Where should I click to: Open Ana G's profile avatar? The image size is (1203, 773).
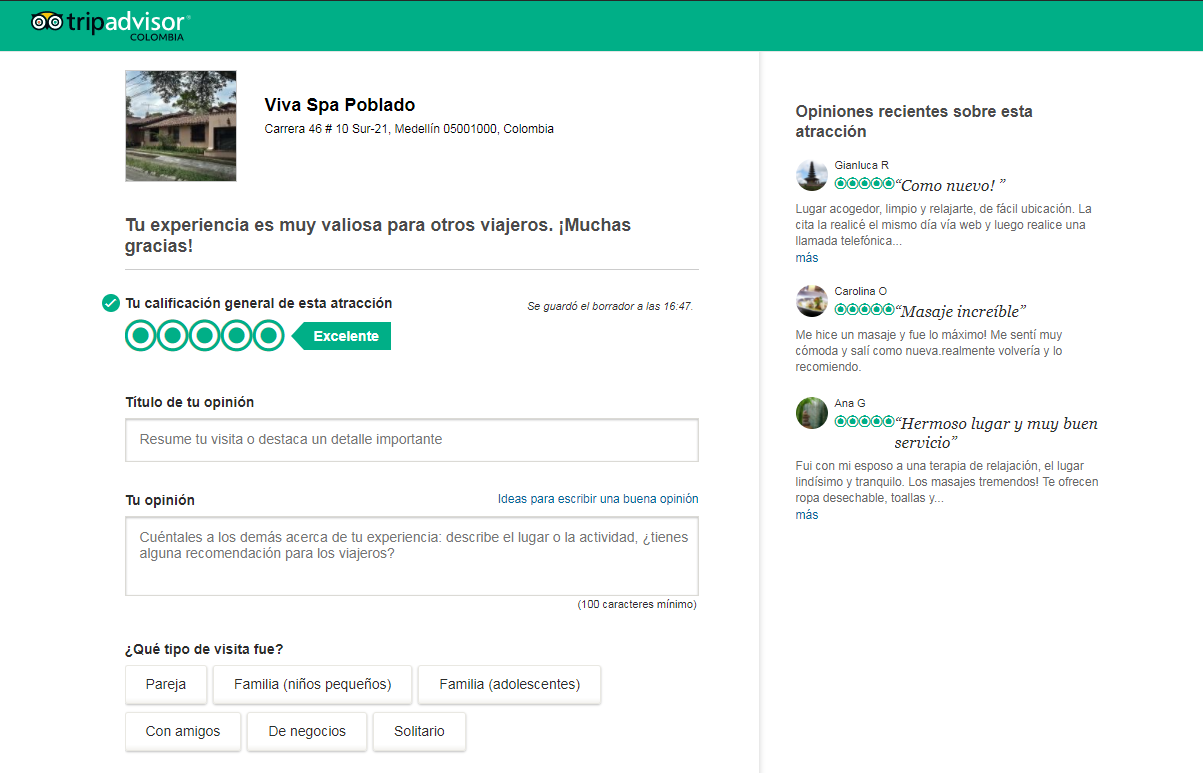[811, 413]
